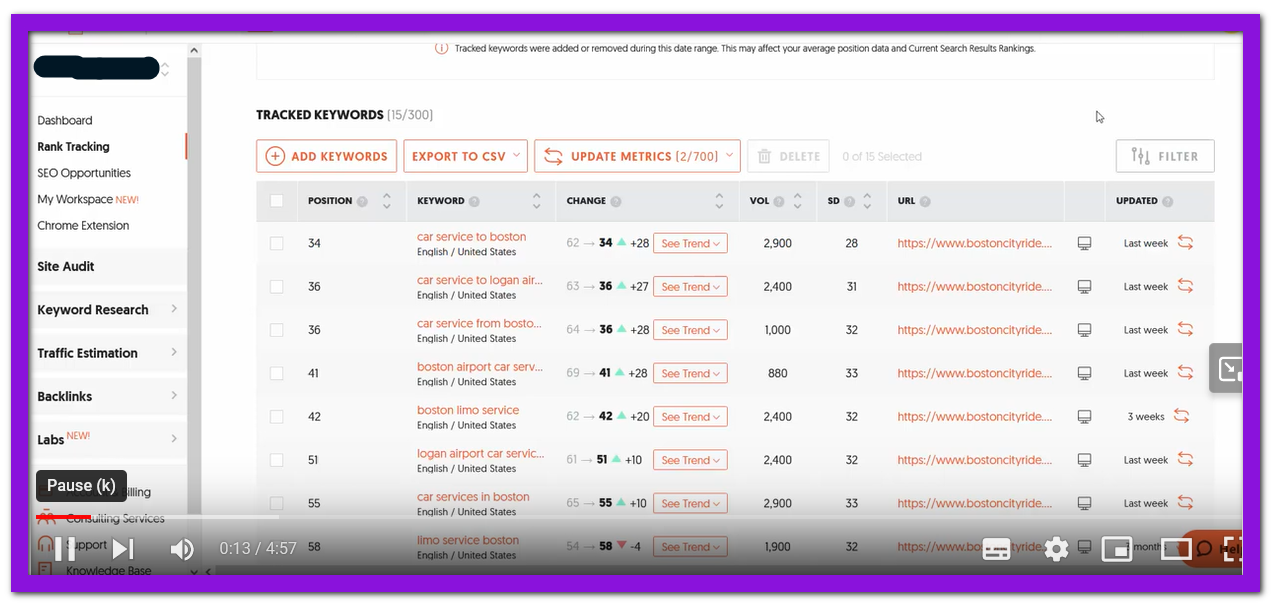The width and height of the screenshot is (1275, 608).
Task: Open keyword link limo service boston
Action: 468,540
